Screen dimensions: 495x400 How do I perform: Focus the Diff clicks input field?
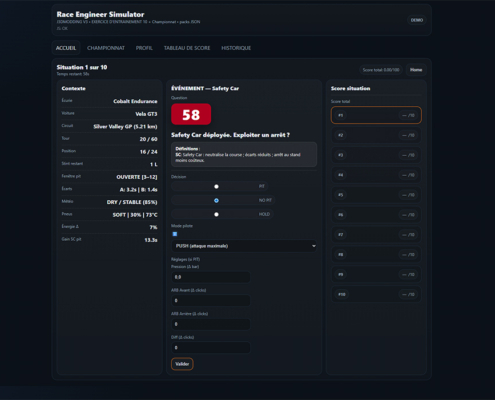(x=211, y=348)
